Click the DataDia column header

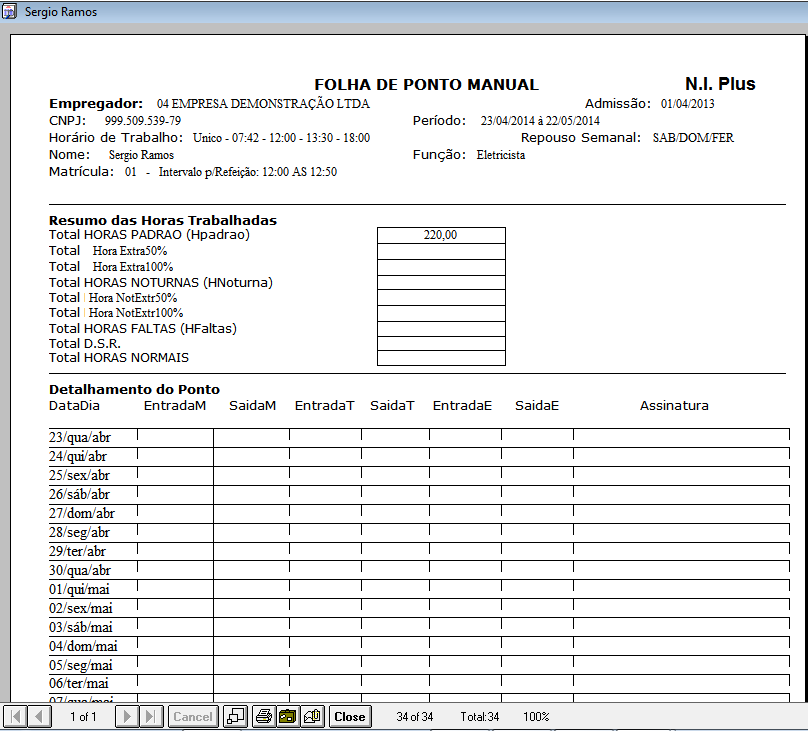click(74, 405)
